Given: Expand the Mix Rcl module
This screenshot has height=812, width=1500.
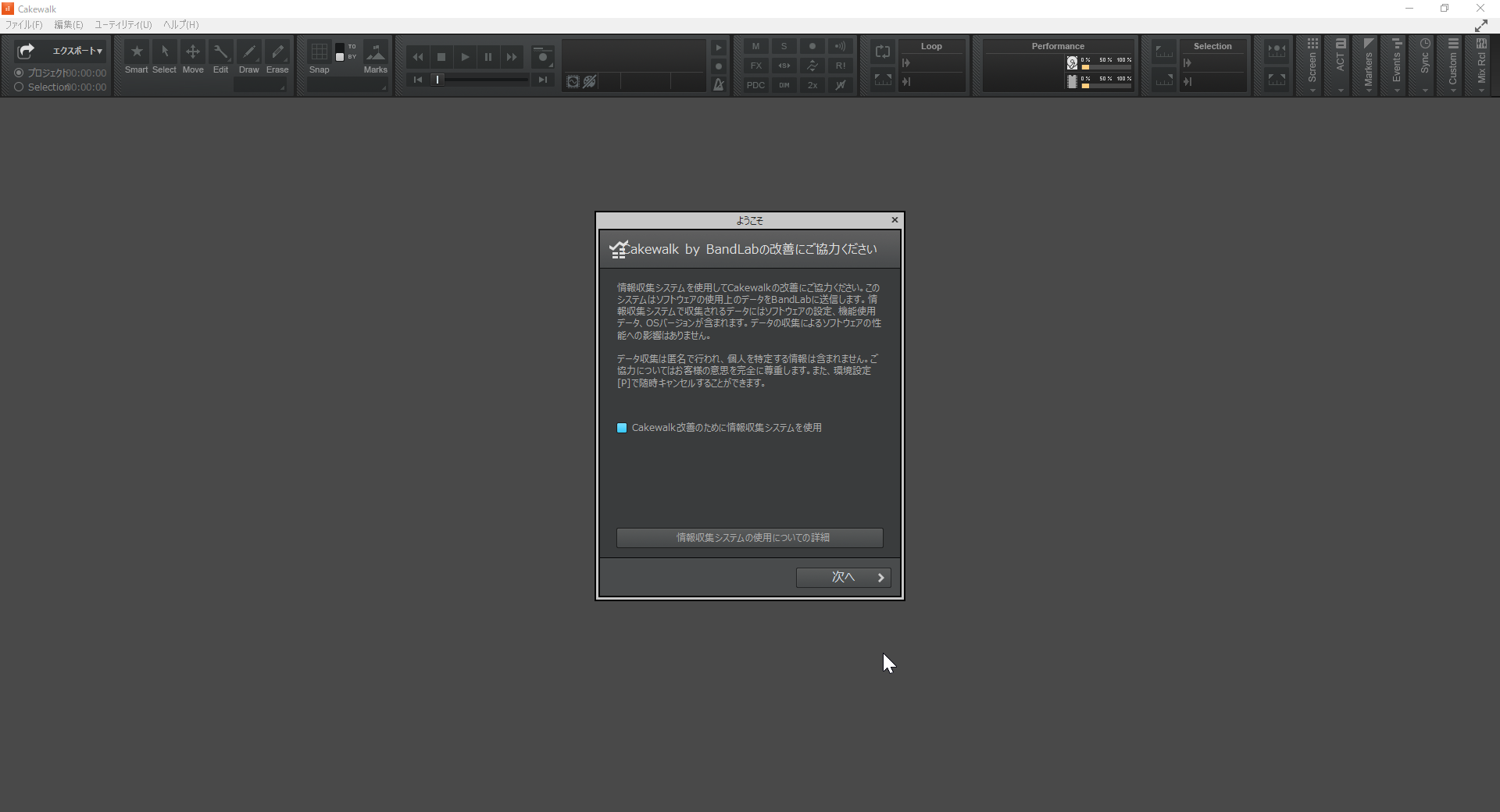Looking at the screenshot, I should [x=1481, y=66].
